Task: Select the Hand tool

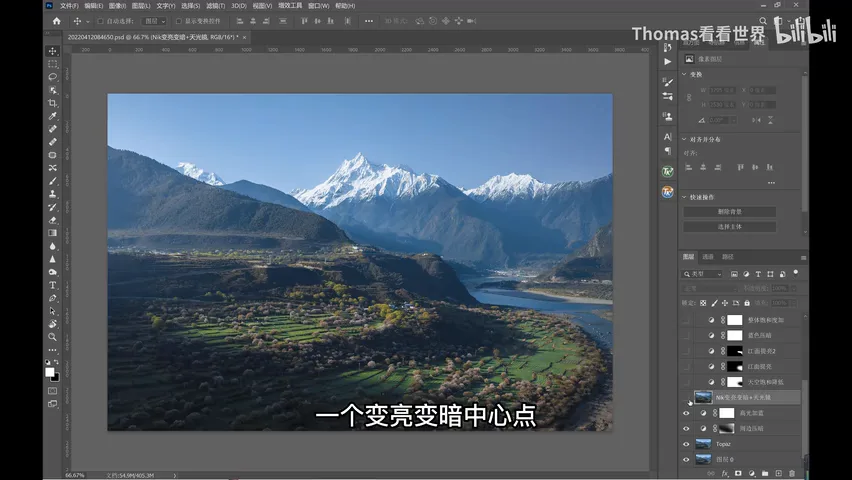Action: coord(53,324)
